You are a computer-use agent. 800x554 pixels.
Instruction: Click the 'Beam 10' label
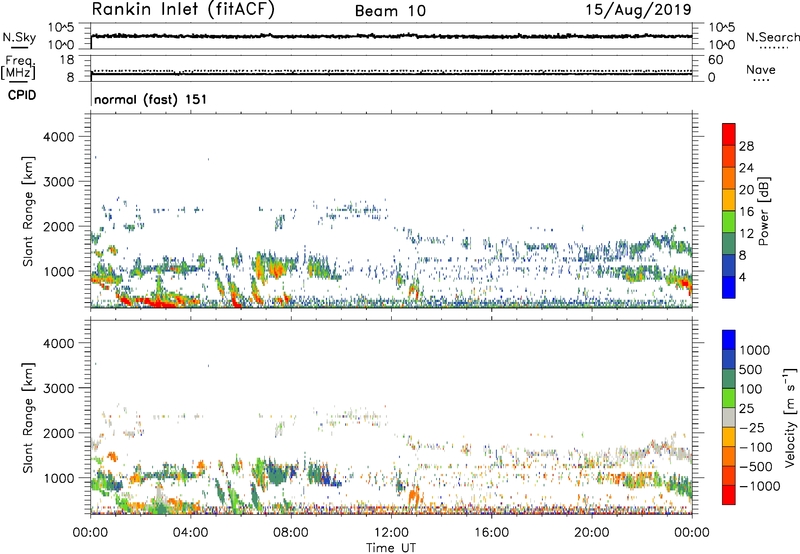(x=390, y=11)
